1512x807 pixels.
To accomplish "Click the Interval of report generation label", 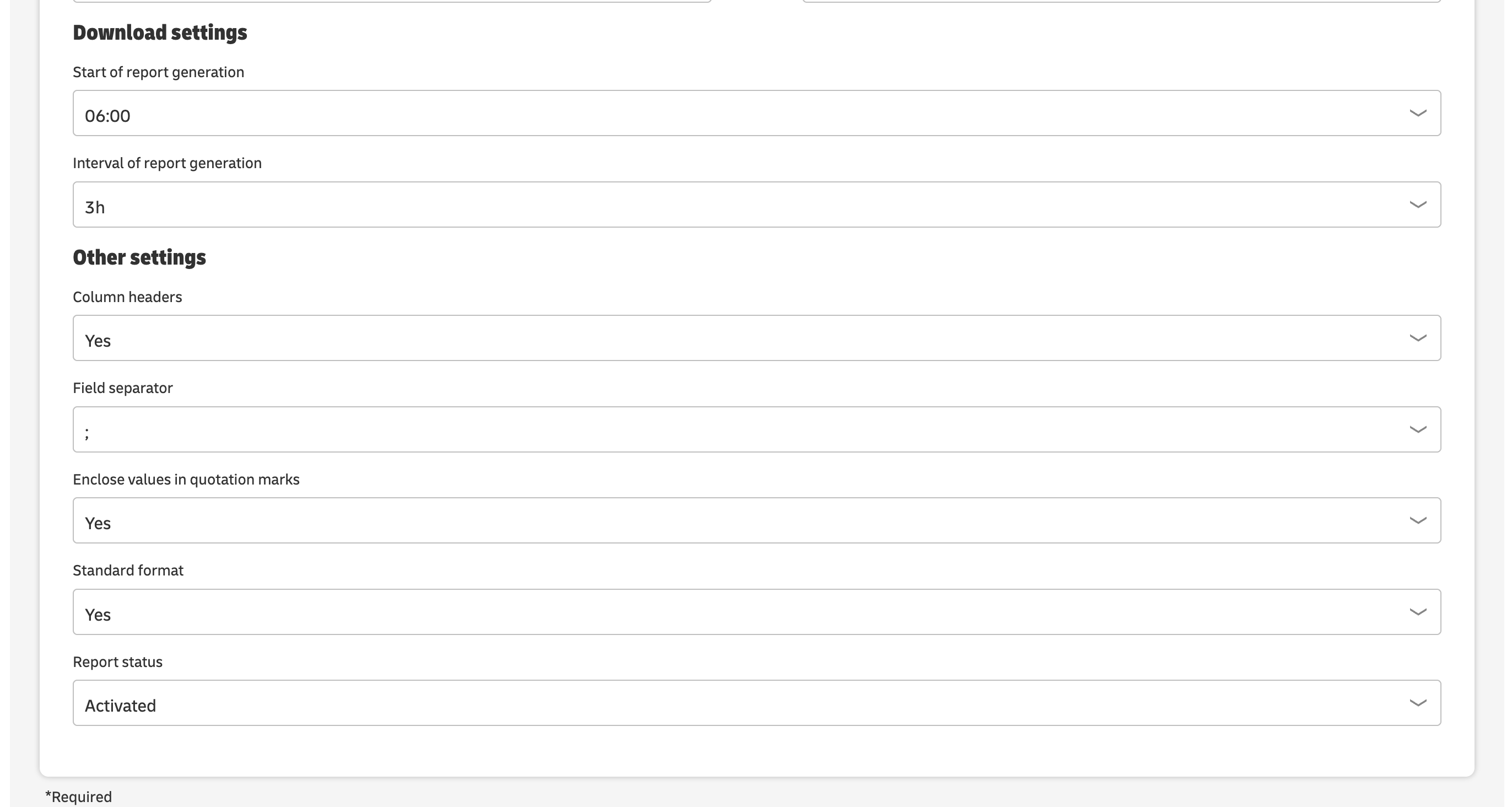I will coord(168,163).
